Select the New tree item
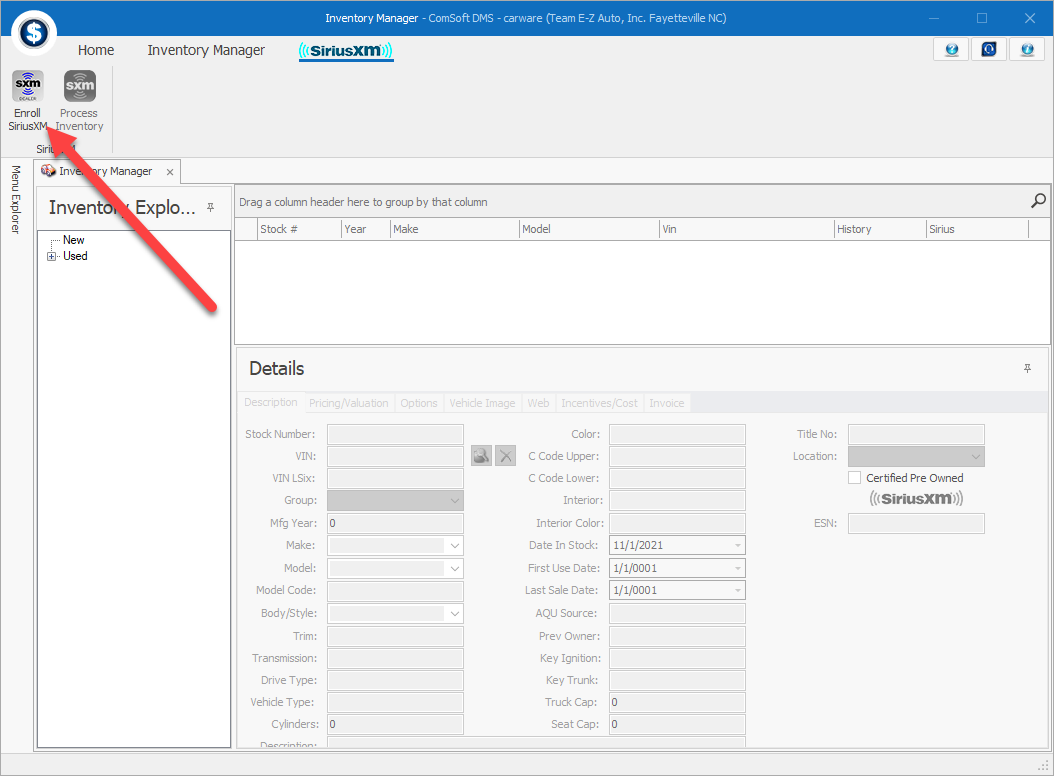This screenshot has height=776, width=1054. click(73, 240)
